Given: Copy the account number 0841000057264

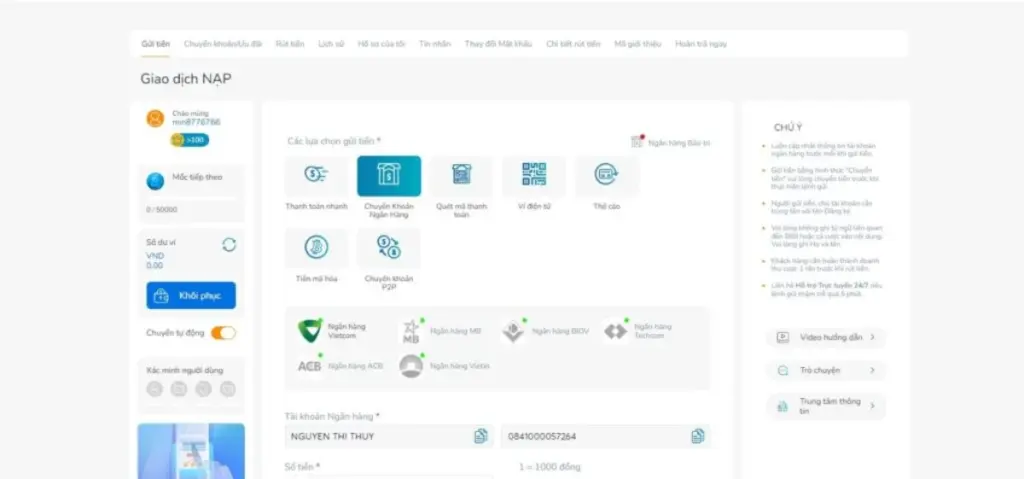Looking at the screenshot, I should coord(698,436).
